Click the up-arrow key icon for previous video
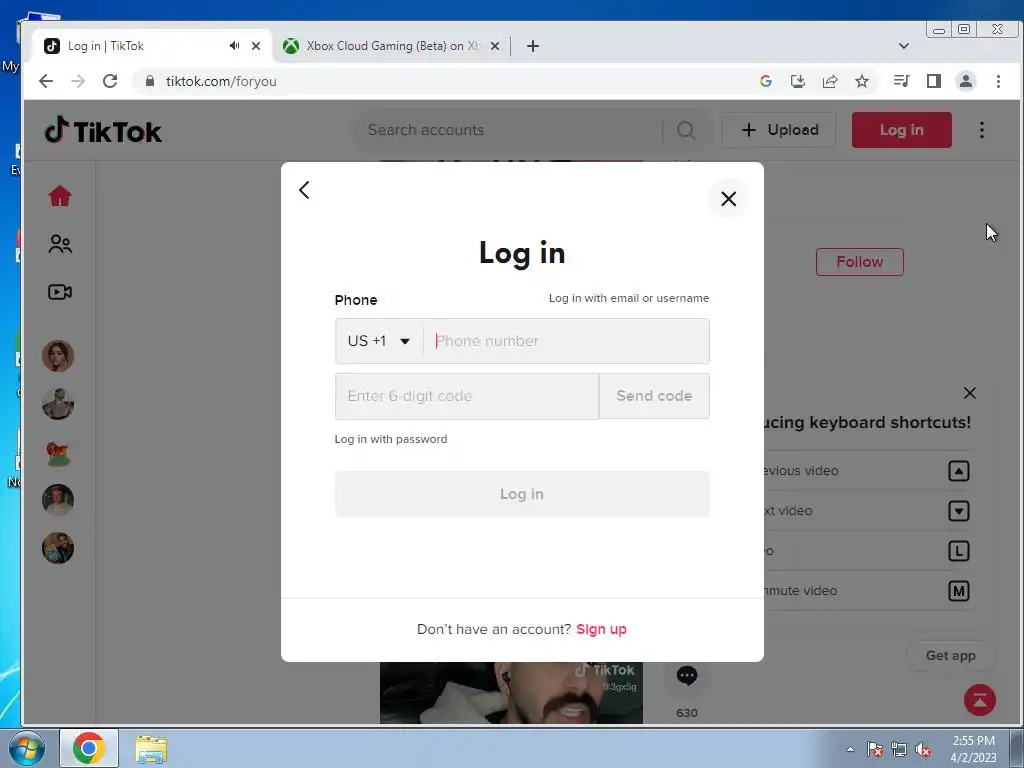The width and height of the screenshot is (1024, 768). coord(958,471)
